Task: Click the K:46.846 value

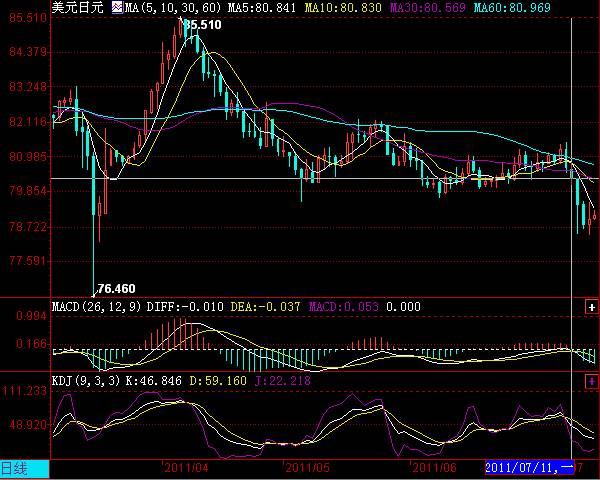Action: tap(153, 380)
